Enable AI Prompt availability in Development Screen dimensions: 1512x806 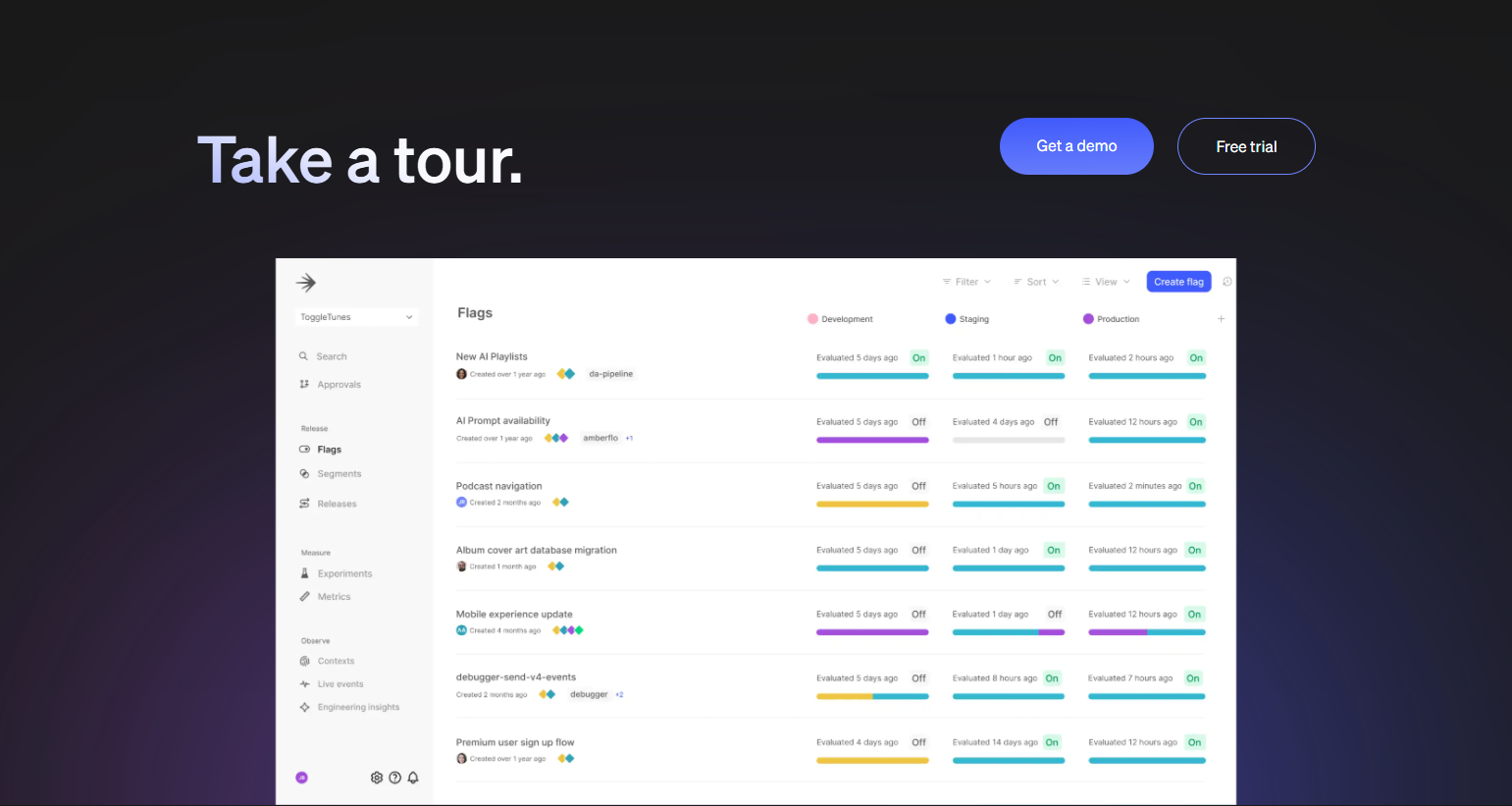tap(918, 421)
